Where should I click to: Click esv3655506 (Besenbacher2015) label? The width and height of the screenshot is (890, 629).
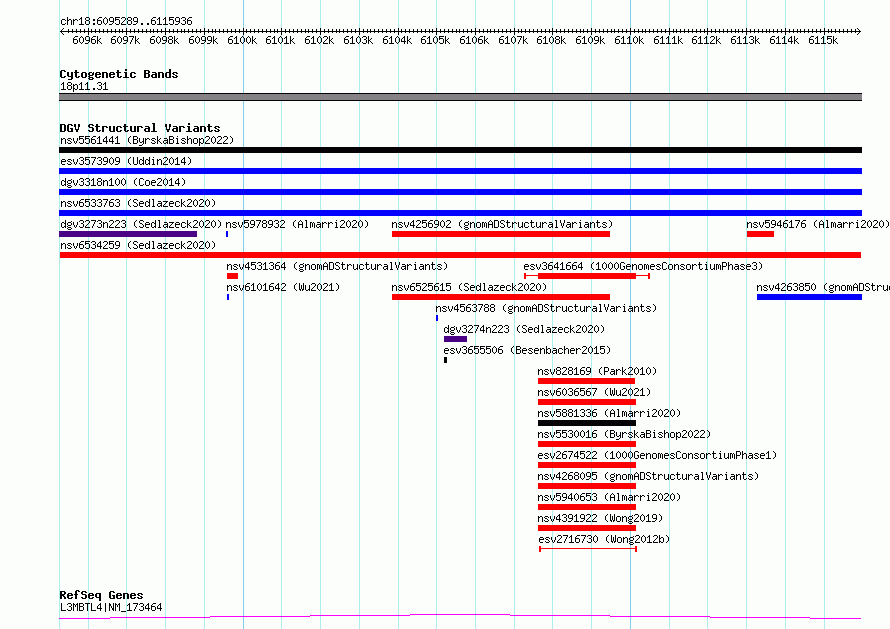[527, 350]
